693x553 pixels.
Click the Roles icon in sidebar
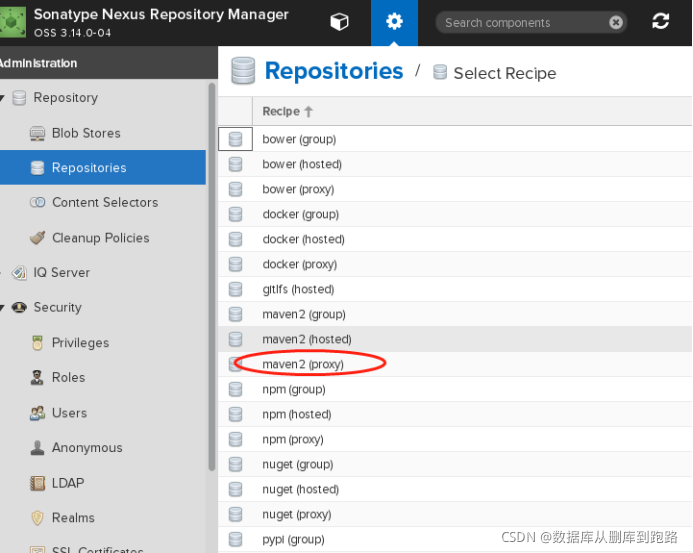point(37,377)
